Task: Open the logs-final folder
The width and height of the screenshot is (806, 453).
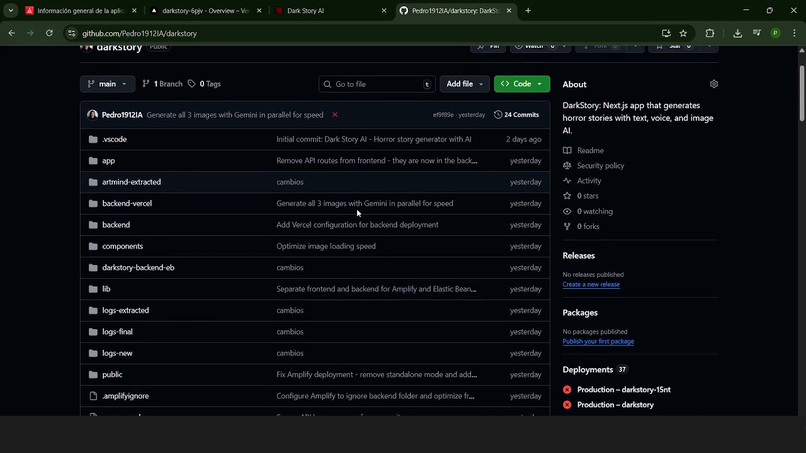Action: tap(117, 332)
